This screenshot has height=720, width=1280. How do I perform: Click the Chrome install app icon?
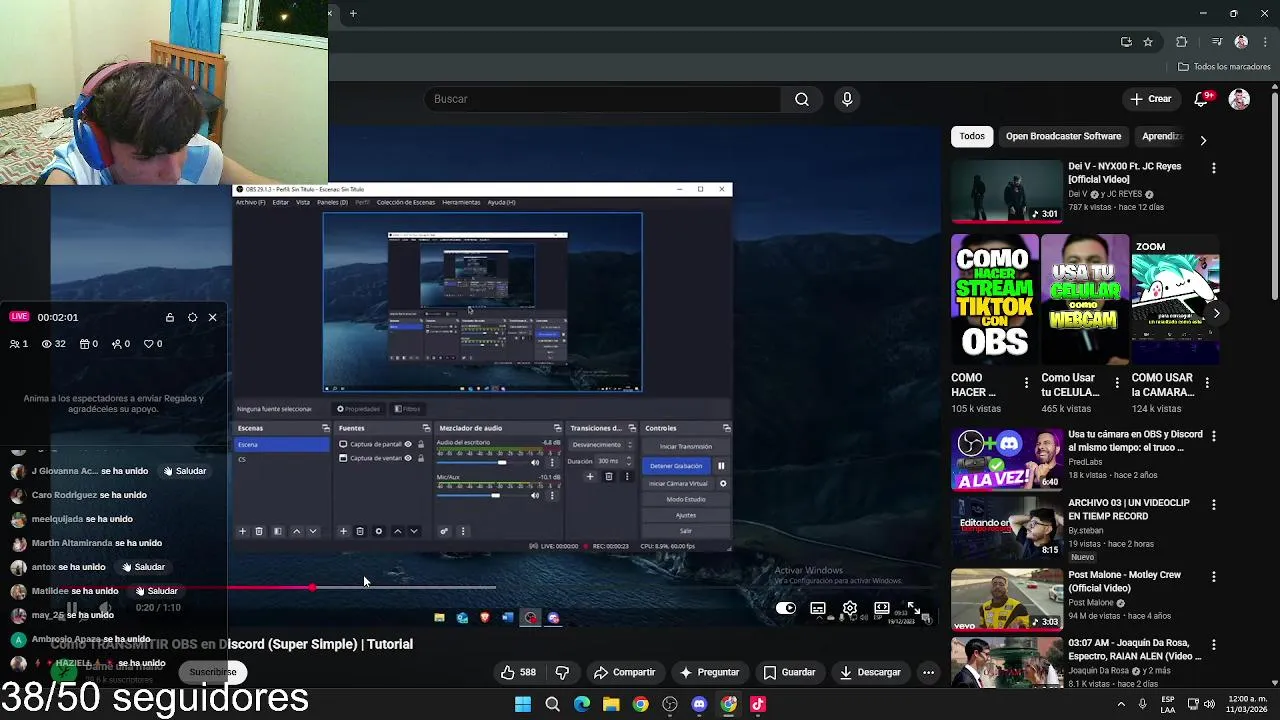click(1126, 42)
